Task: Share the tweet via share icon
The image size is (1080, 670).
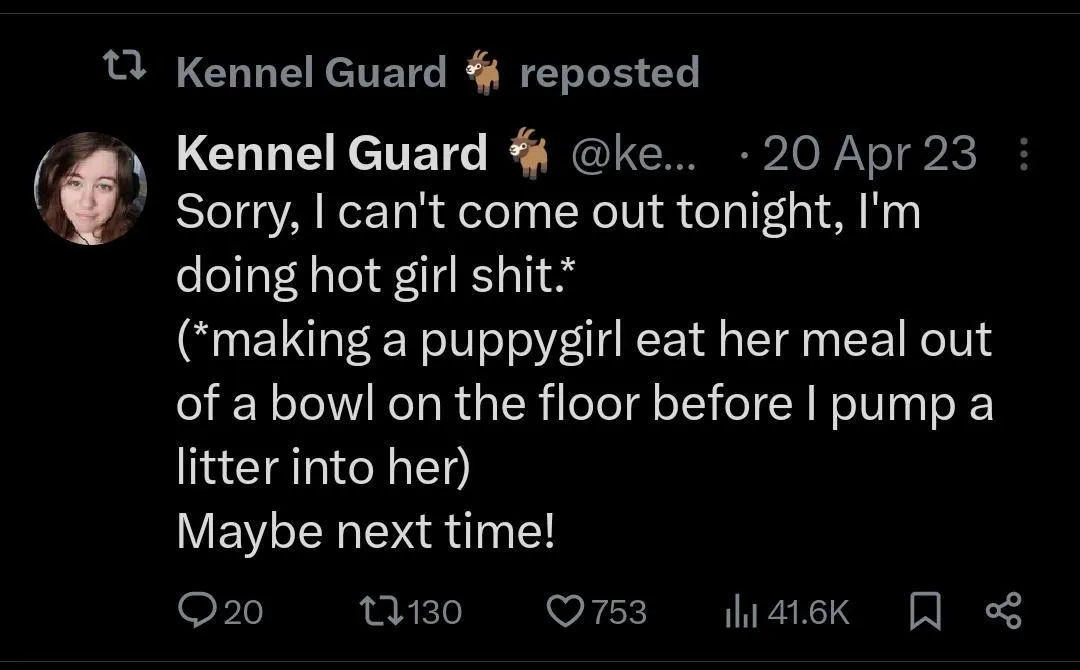Action: 1003,611
